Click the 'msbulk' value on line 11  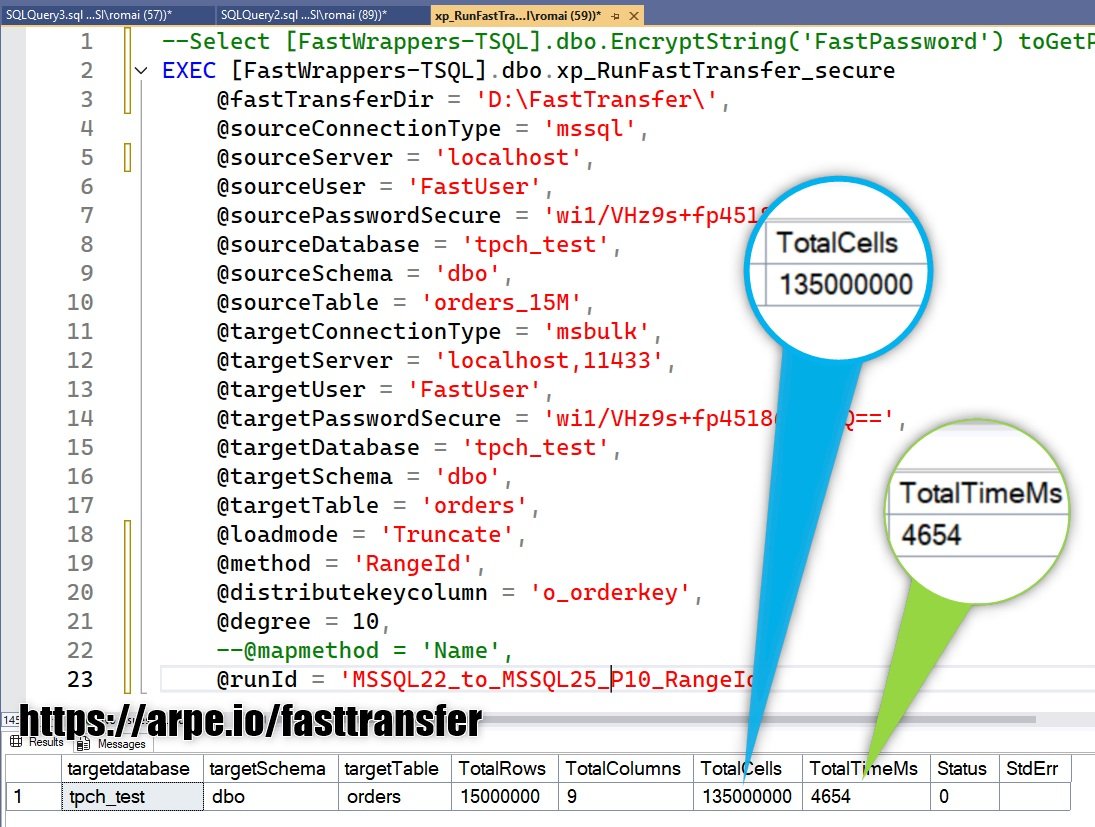tap(596, 331)
